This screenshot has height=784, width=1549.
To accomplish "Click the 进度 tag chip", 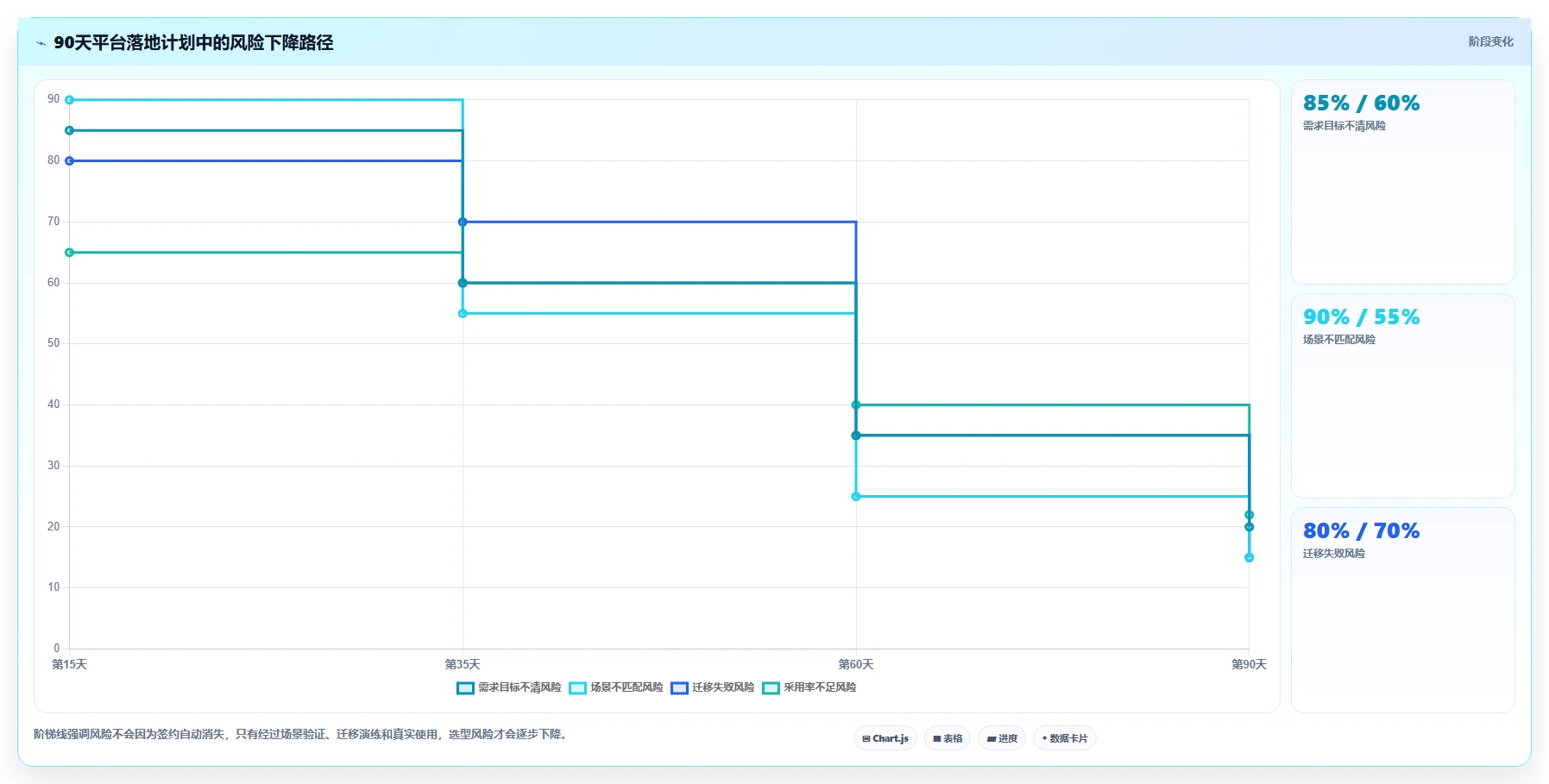I will (x=1002, y=738).
